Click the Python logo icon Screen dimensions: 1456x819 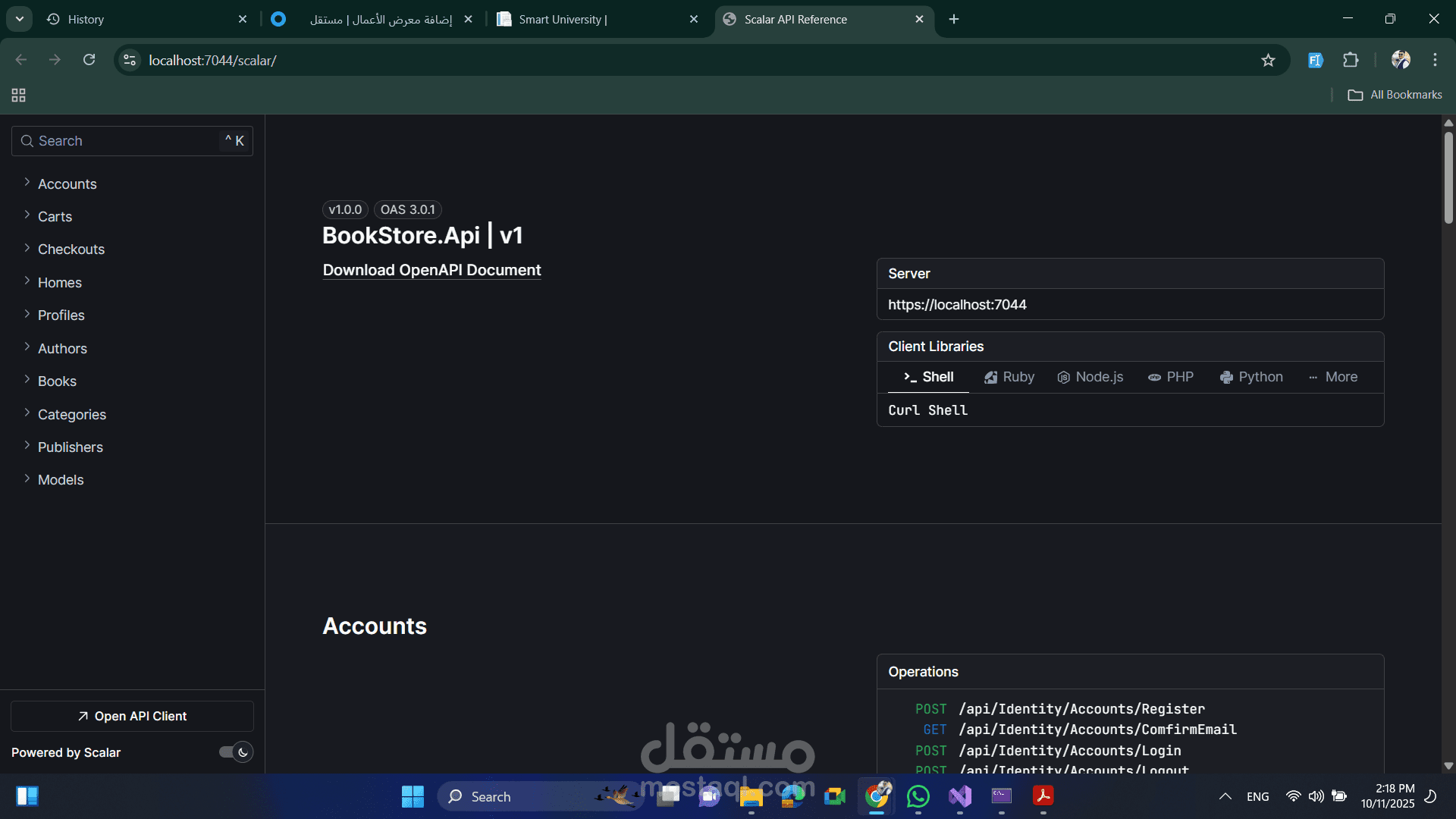(1226, 378)
